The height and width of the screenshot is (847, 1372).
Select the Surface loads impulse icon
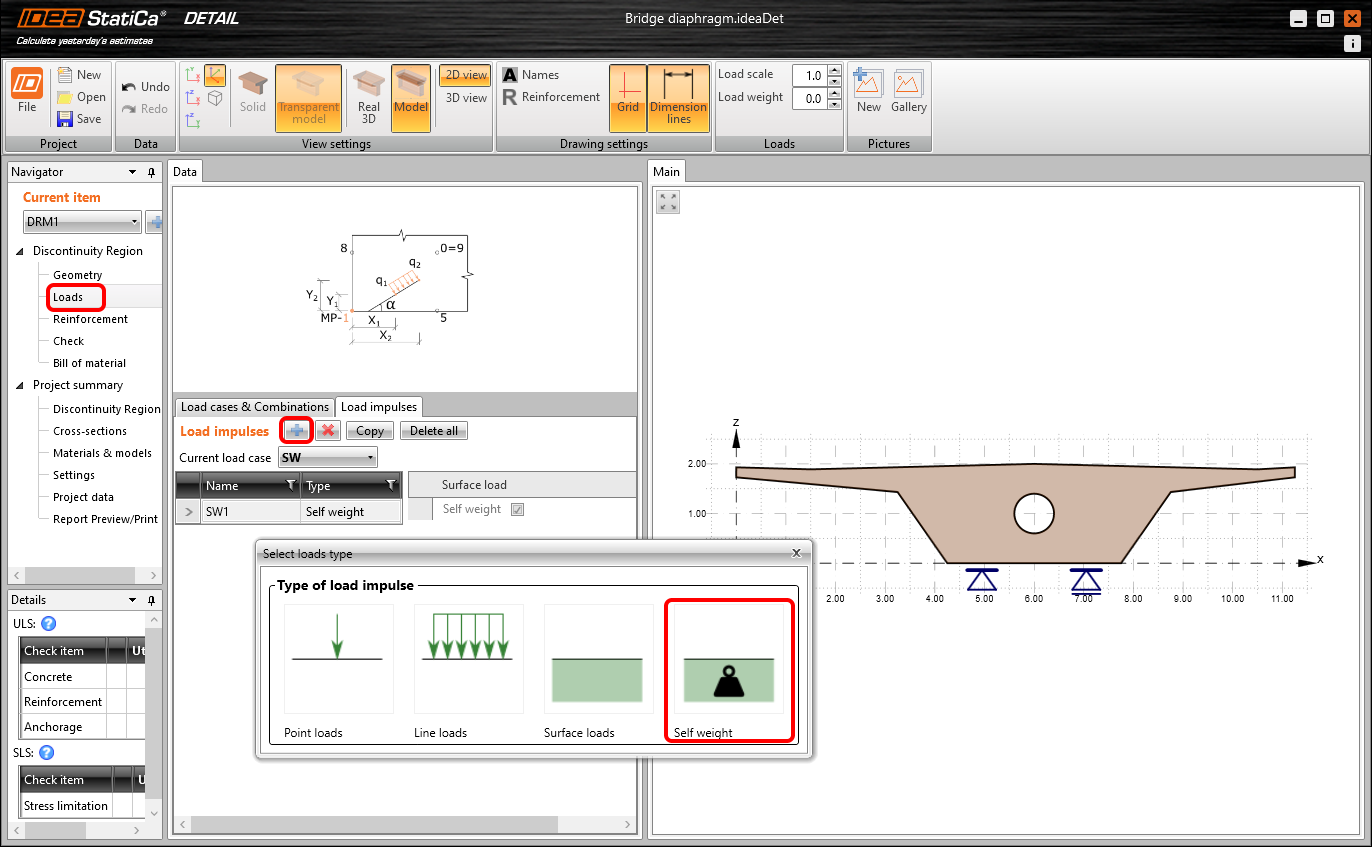pos(598,660)
